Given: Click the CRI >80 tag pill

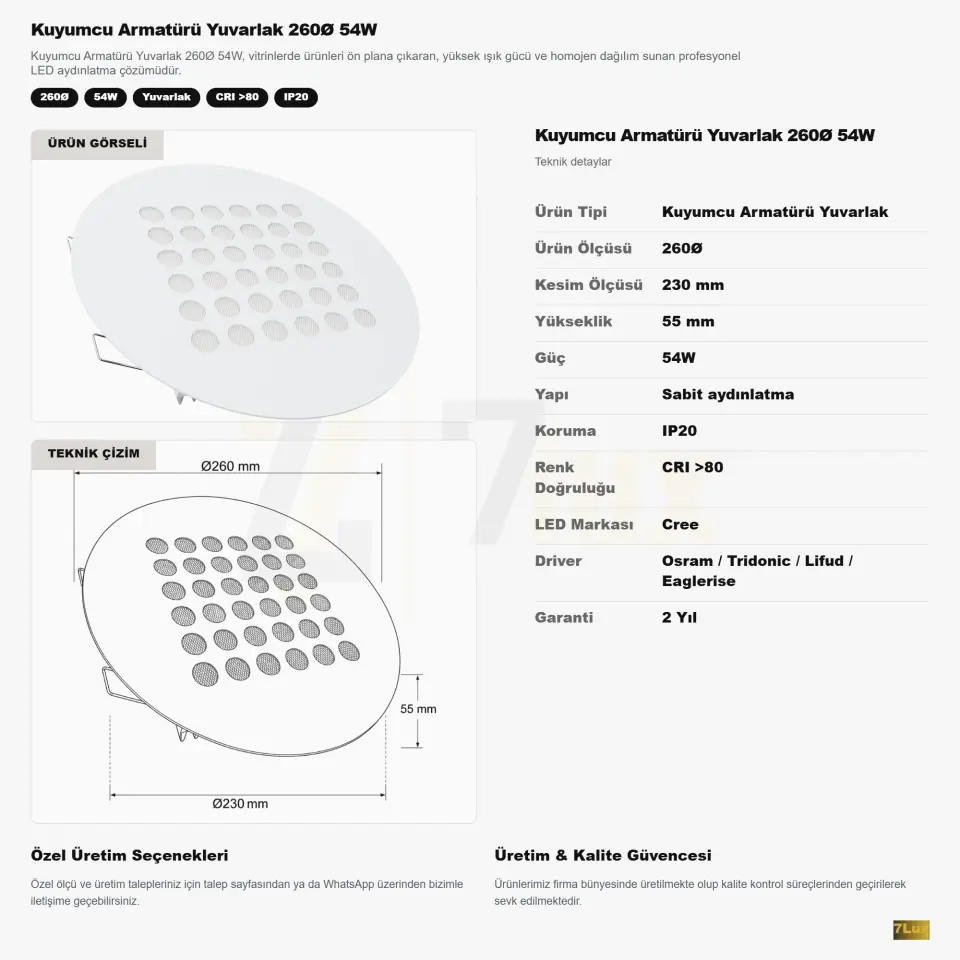Looking at the screenshot, I should pos(237,97).
